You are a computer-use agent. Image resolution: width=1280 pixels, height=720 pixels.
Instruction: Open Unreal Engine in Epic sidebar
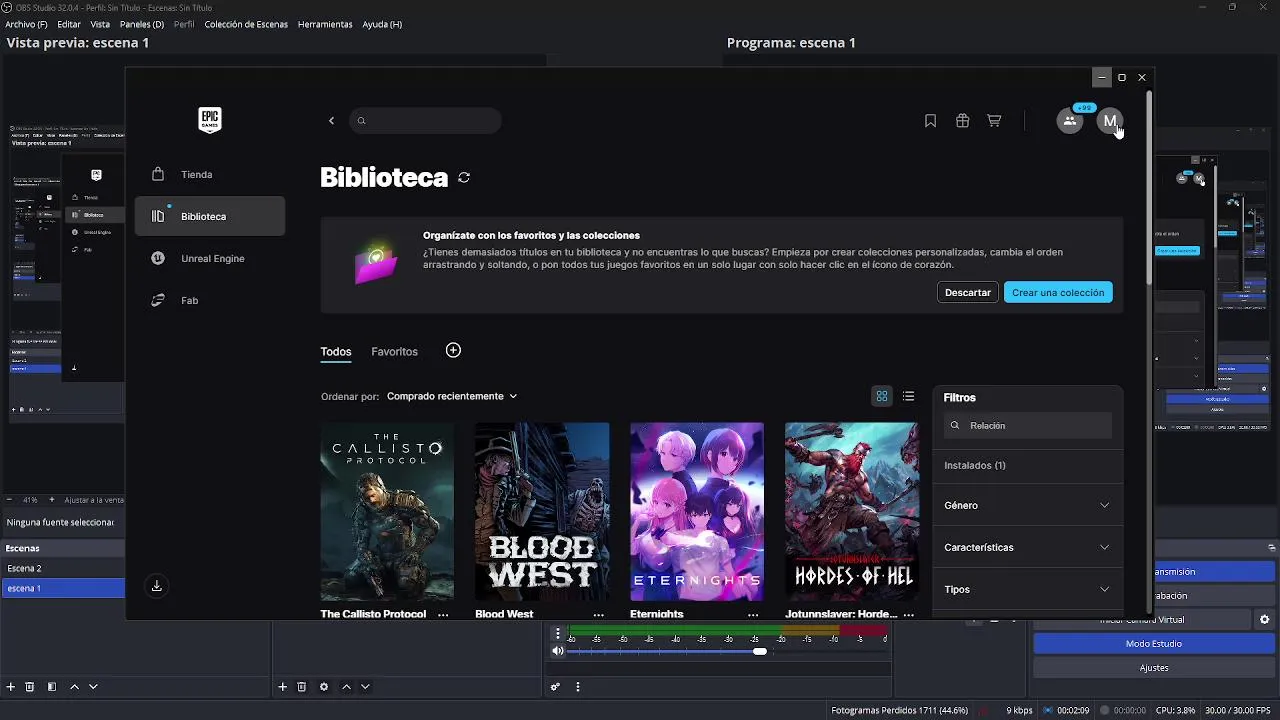(x=210, y=258)
